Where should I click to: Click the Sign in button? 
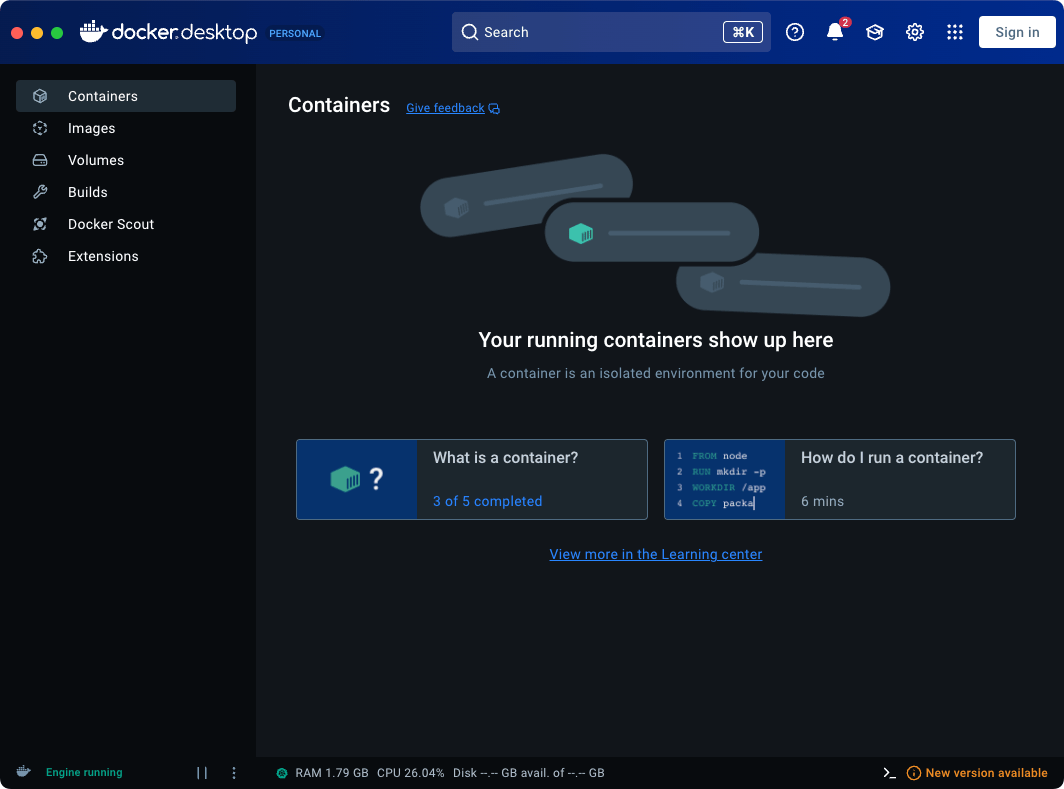(x=1016, y=32)
